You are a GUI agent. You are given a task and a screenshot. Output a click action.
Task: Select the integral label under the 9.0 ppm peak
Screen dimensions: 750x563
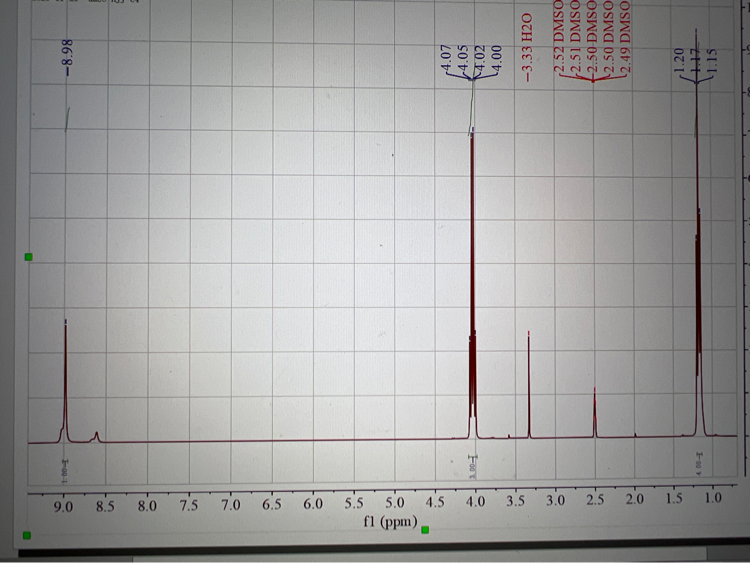coord(64,466)
